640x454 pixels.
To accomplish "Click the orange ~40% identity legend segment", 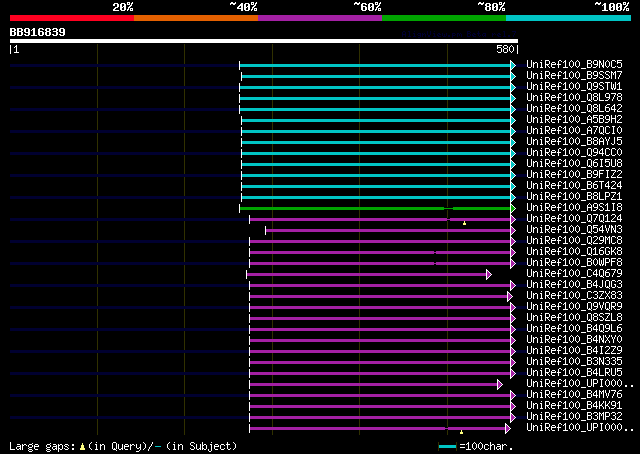I will pyautogui.click(x=196, y=18).
